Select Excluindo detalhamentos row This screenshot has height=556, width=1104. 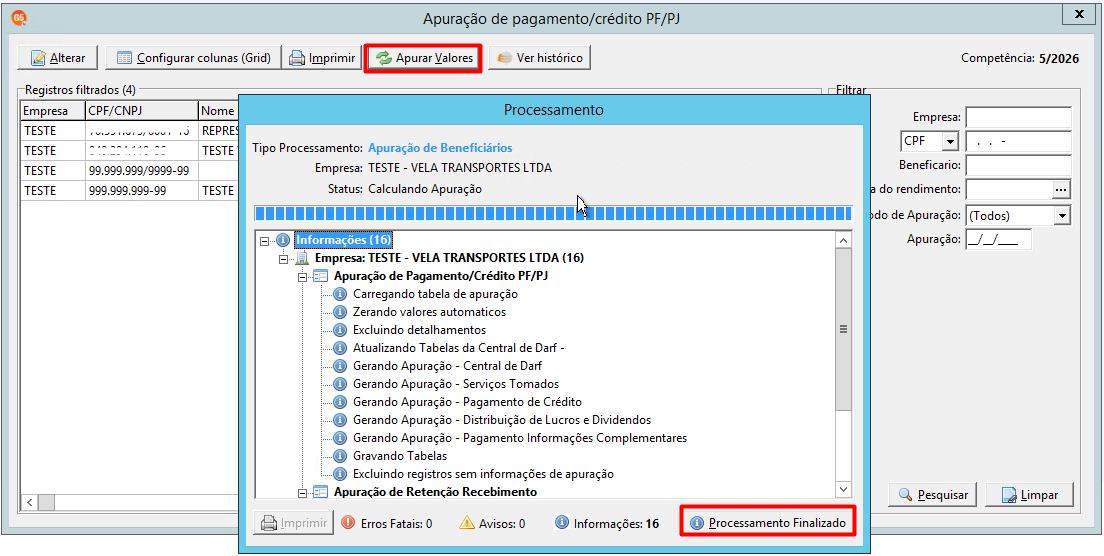point(419,329)
